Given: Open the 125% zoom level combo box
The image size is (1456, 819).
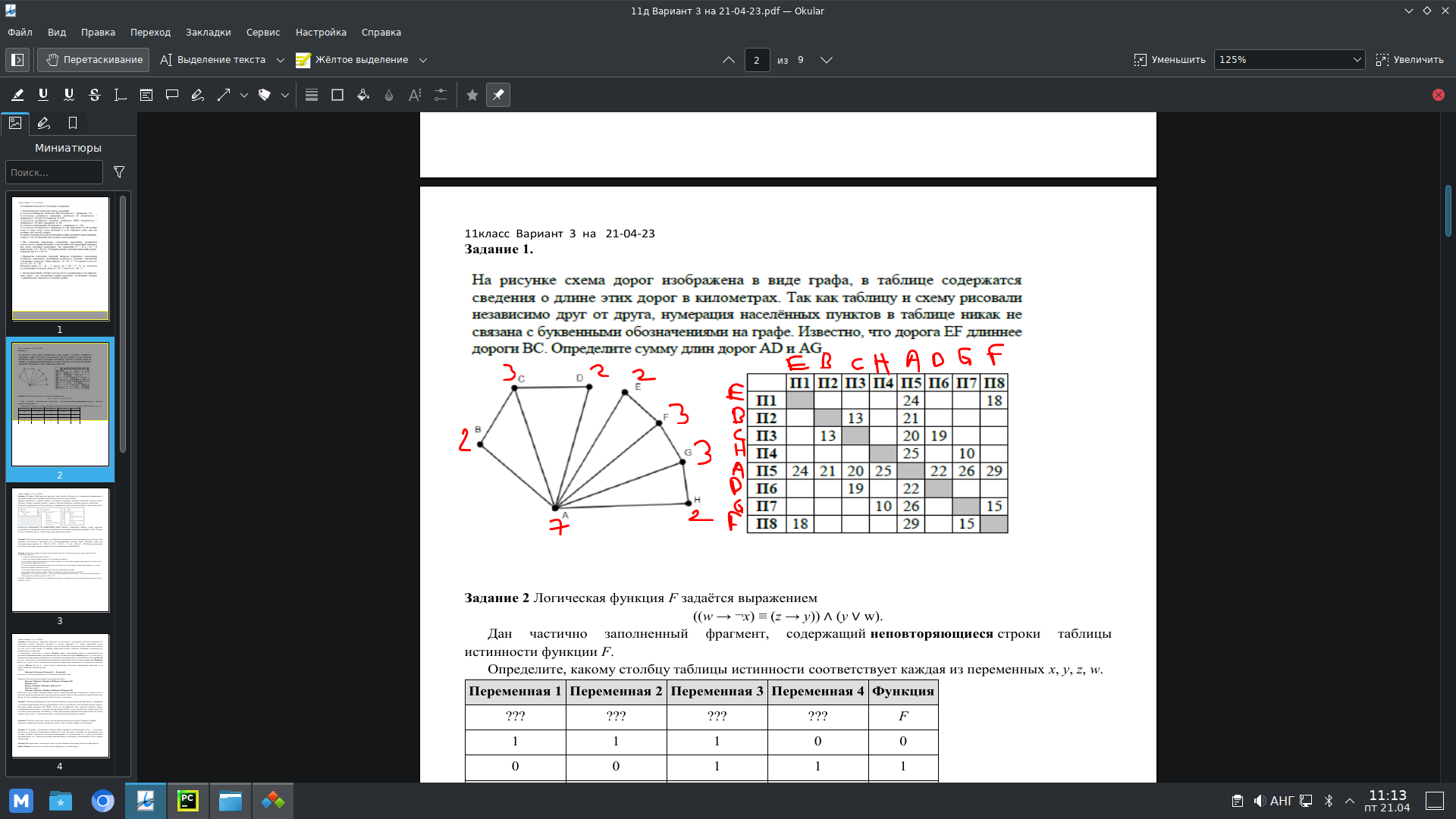Looking at the screenshot, I should [1289, 60].
